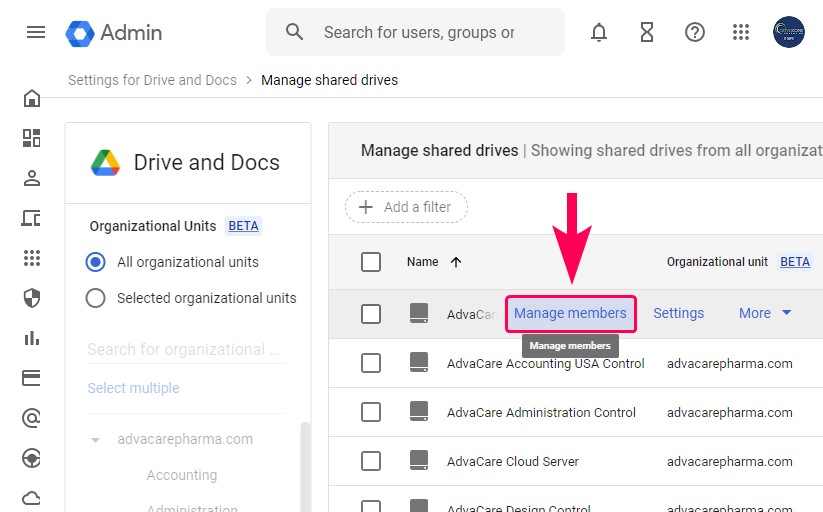Image resolution: width=823 pixels, height=512 pixels.
Task: Check the highlighted AdvaCar row checkbox
Action: click(371, 314)
